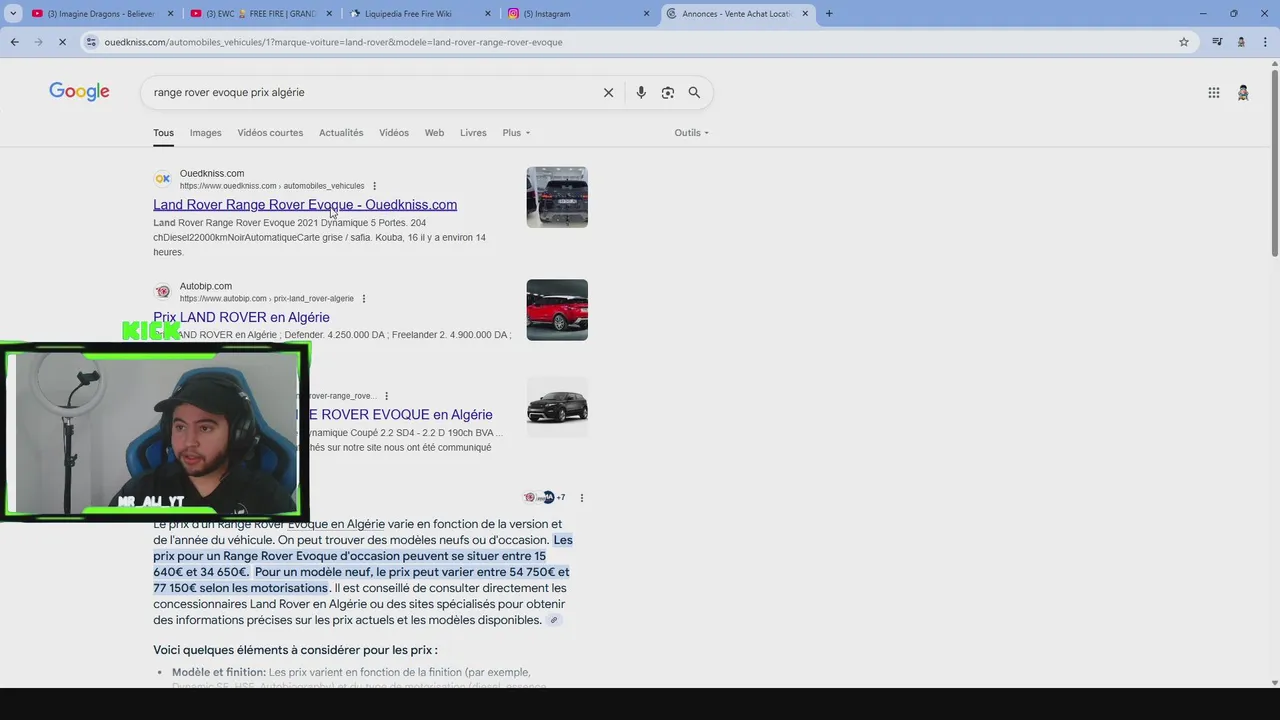Open options for the range_rove result
The image size is (1280, 720).
click(x=386, y=396)
